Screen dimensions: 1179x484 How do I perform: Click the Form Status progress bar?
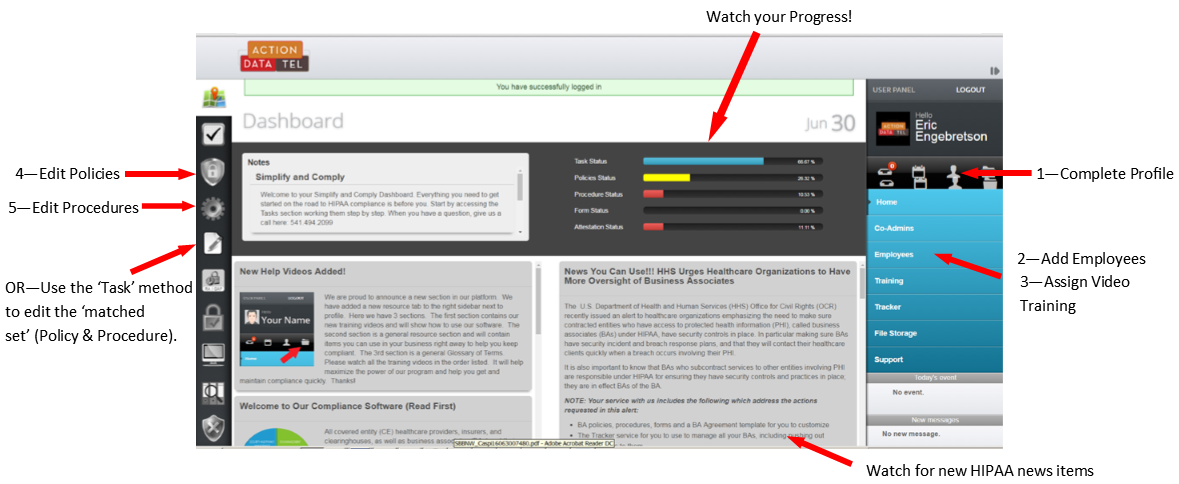point(733,210)
